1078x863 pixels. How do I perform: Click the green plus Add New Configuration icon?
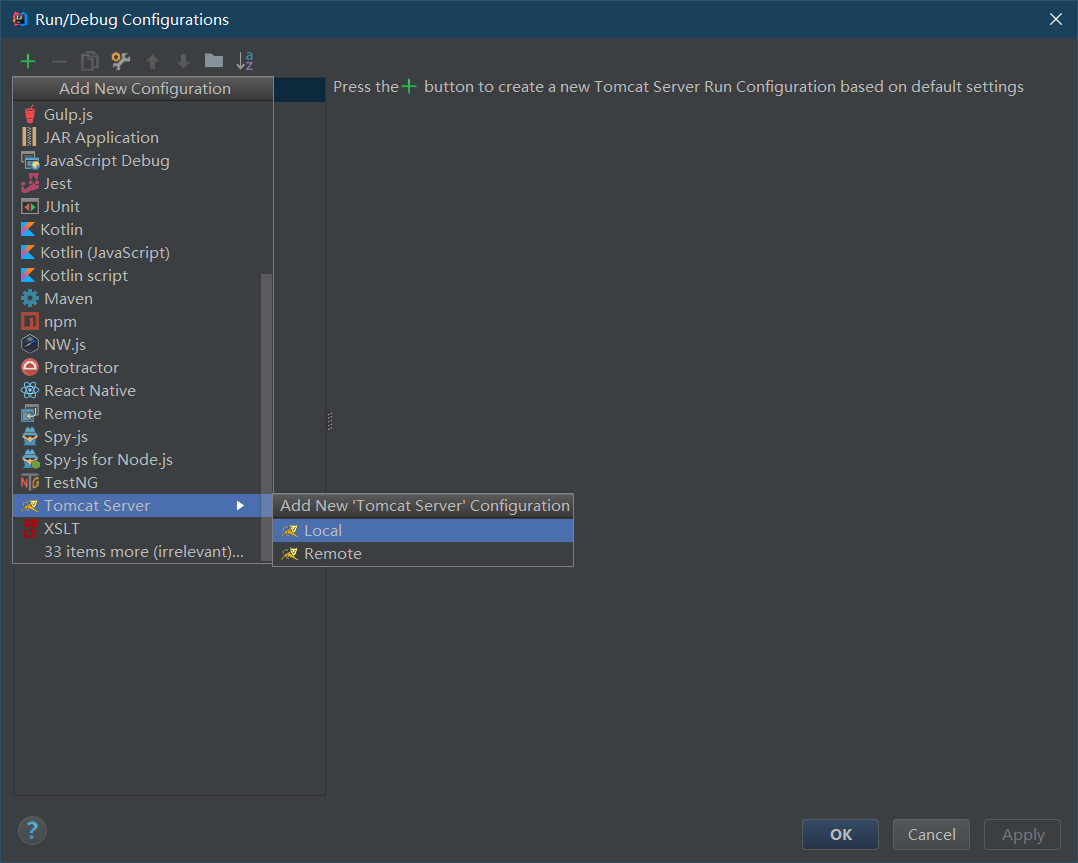(28, 61)
